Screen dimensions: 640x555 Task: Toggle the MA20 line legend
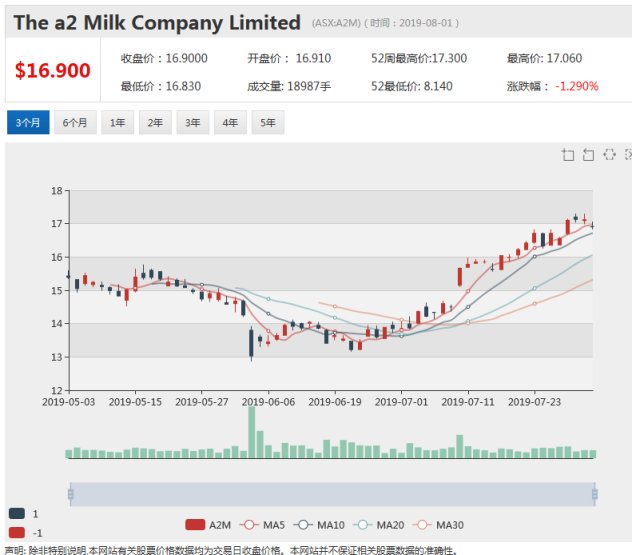(378, 525)
